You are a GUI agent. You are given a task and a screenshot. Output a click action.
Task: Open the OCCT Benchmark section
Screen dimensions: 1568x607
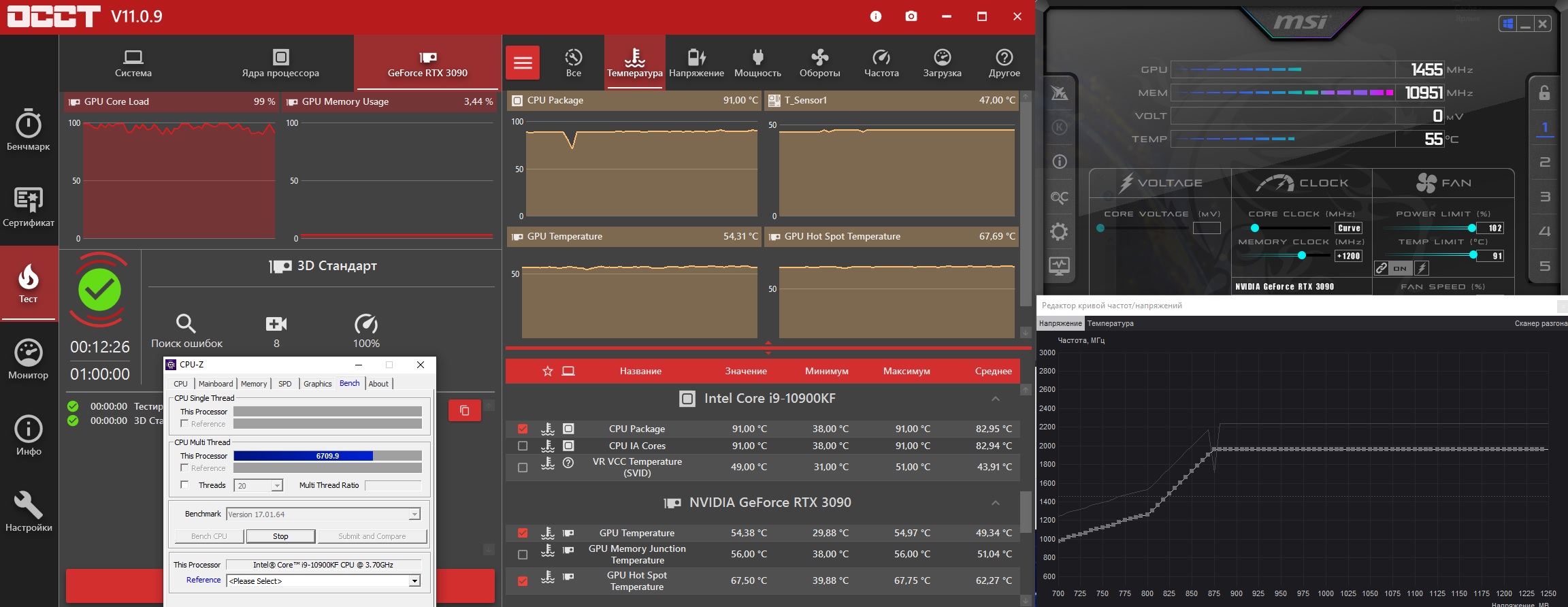click(x=29, y=131)
